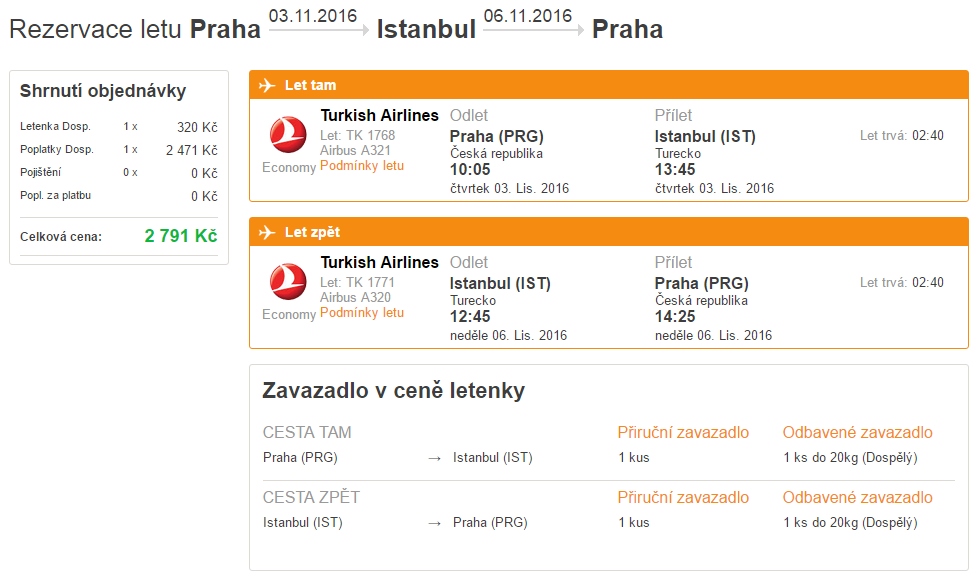Click the 06.11.2016 date arrow in the title
This screenshot has height=581, width=977.
533,30
